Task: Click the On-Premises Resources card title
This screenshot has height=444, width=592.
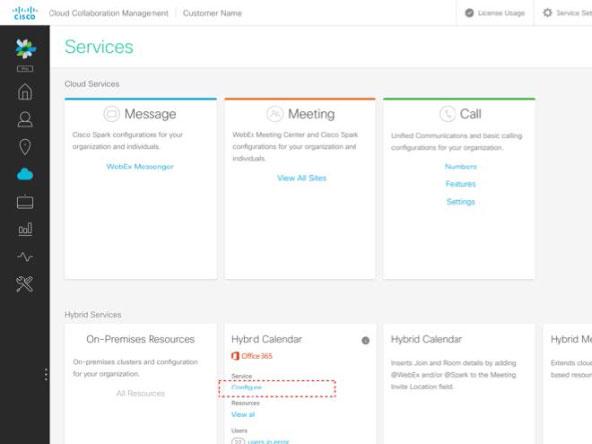Action: coord(140,339)
